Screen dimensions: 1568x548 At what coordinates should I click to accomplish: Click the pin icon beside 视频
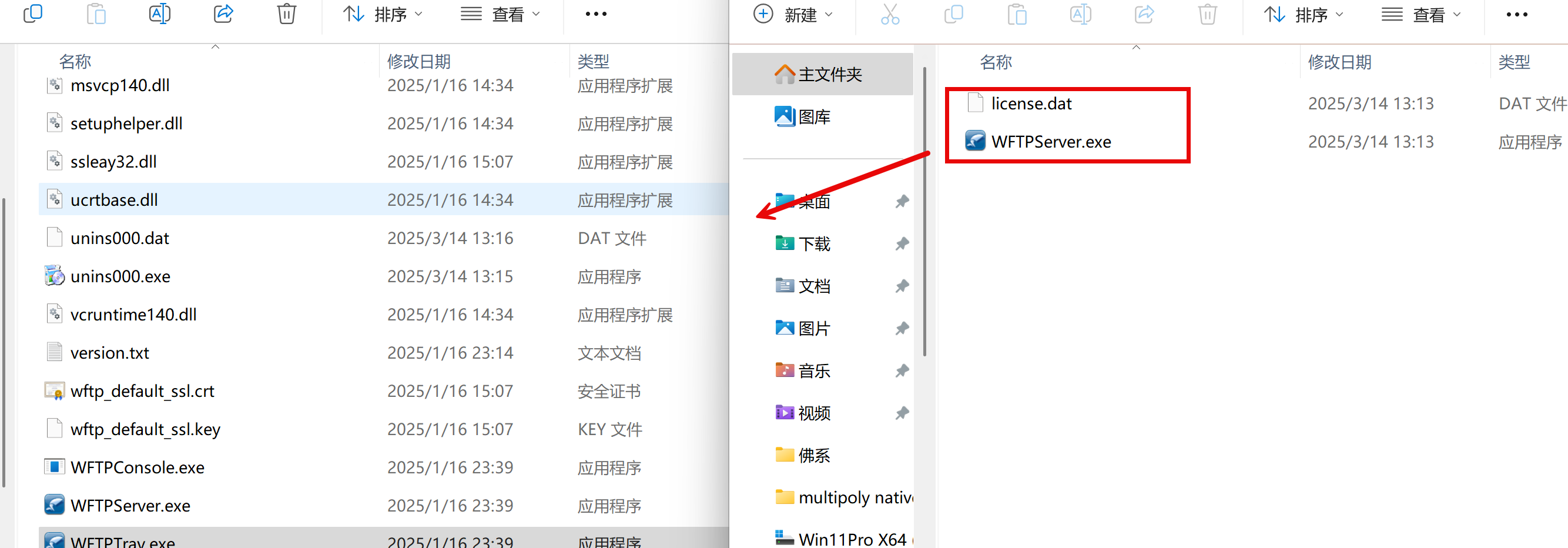(x=902, y=413)
